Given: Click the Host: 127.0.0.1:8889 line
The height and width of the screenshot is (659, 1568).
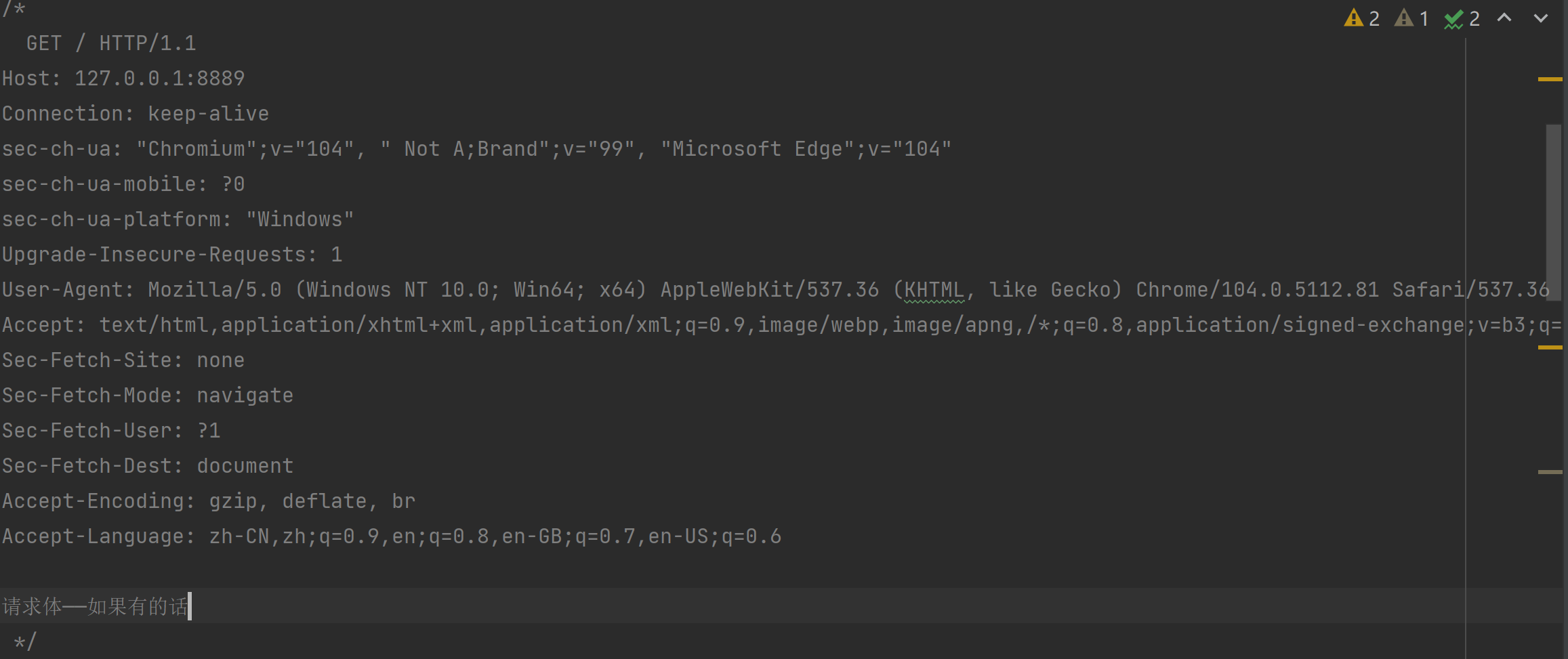Looking at the screenshot, I should pos(123,79).
